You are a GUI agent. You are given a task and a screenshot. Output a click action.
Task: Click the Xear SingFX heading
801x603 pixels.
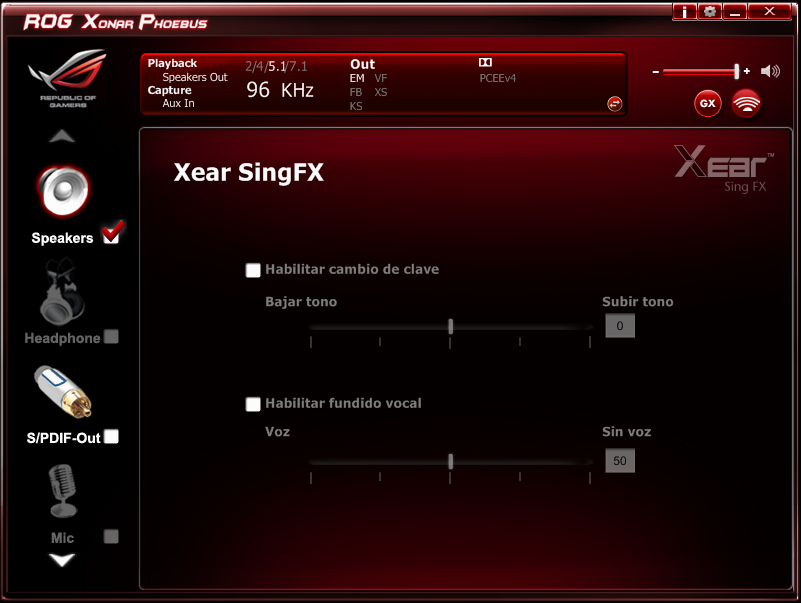249,172
